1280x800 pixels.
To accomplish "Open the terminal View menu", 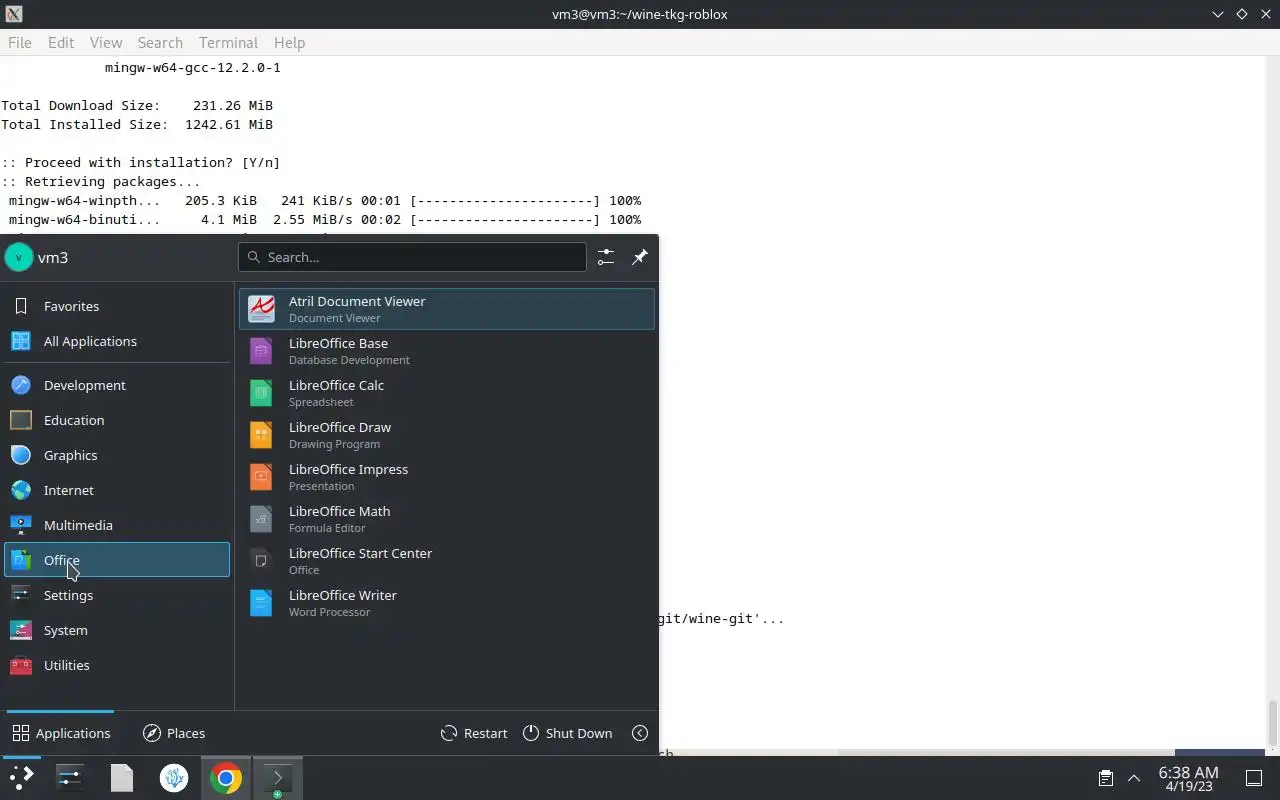I will (106, 42).
